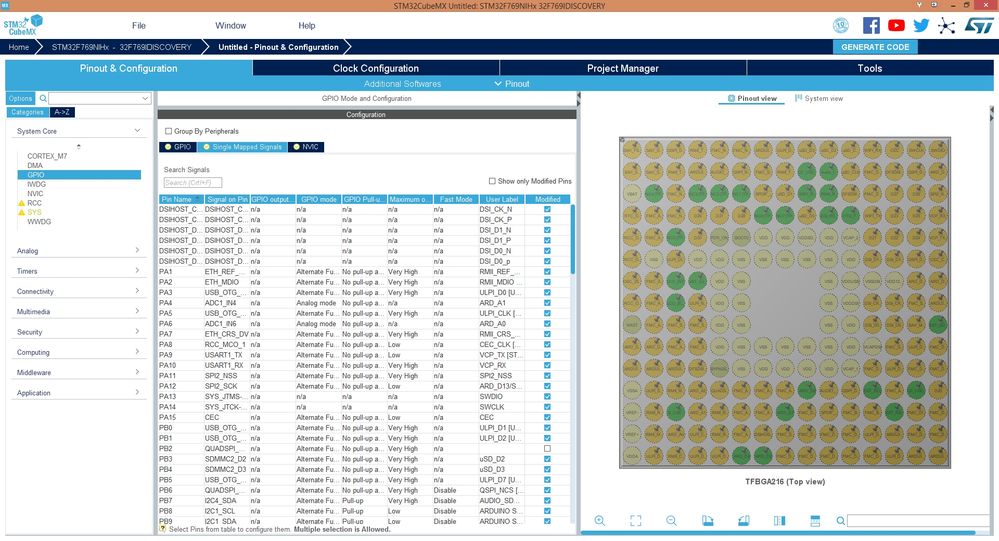This screenshot has width=999, height=541.
Task: Open the Facebook icon link
Action: 871,25
